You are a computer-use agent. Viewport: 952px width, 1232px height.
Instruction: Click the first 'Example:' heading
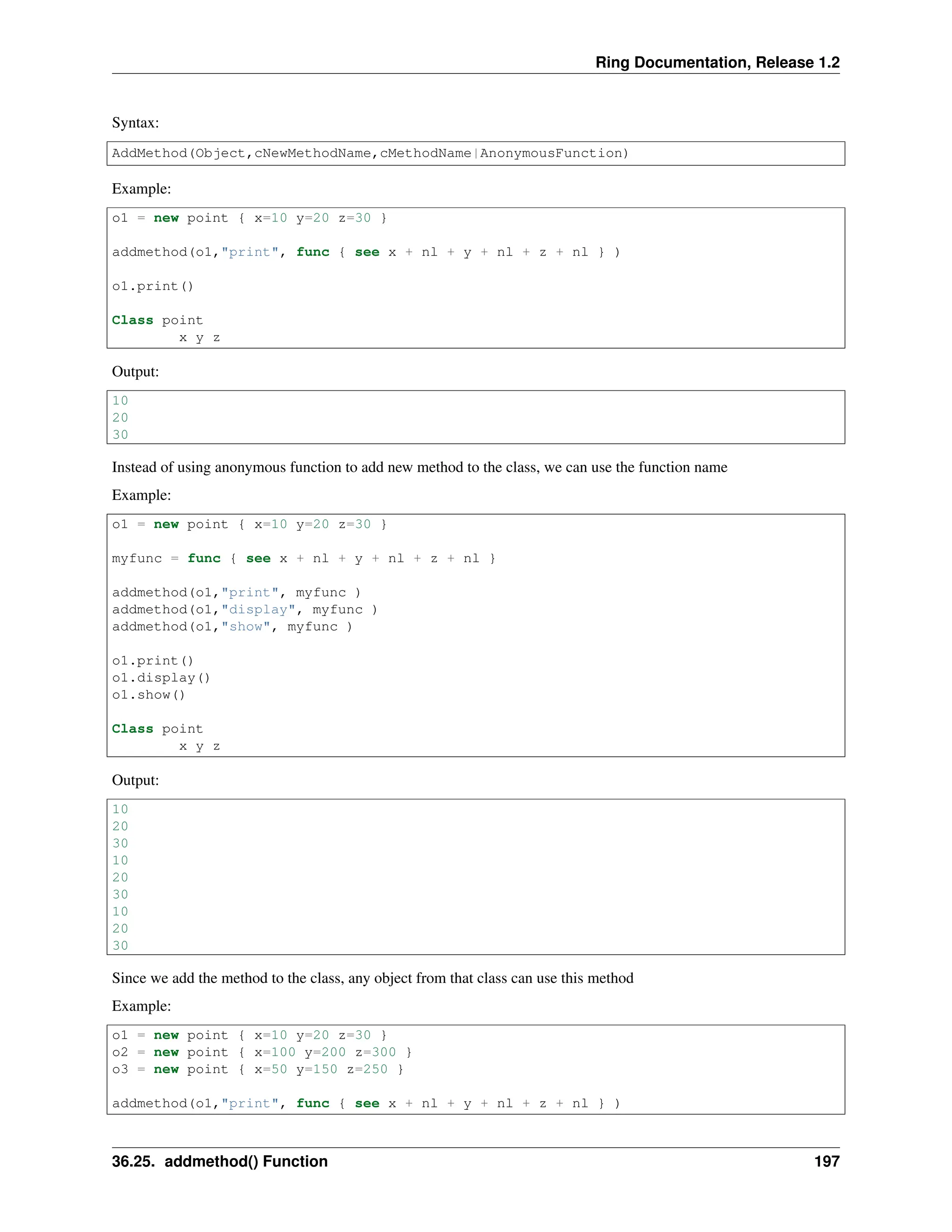(141, 188)
